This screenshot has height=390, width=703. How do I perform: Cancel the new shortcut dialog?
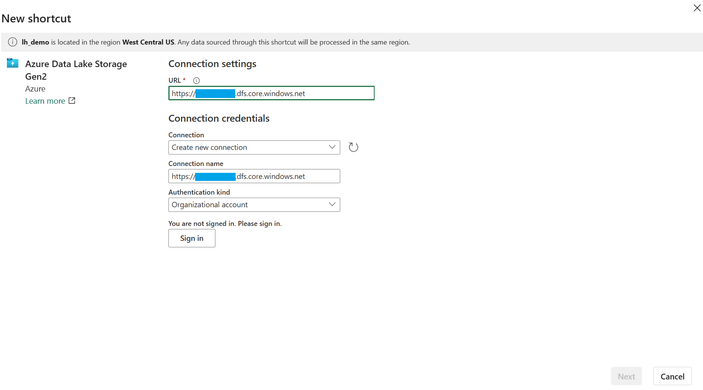[x=673, y=377]
